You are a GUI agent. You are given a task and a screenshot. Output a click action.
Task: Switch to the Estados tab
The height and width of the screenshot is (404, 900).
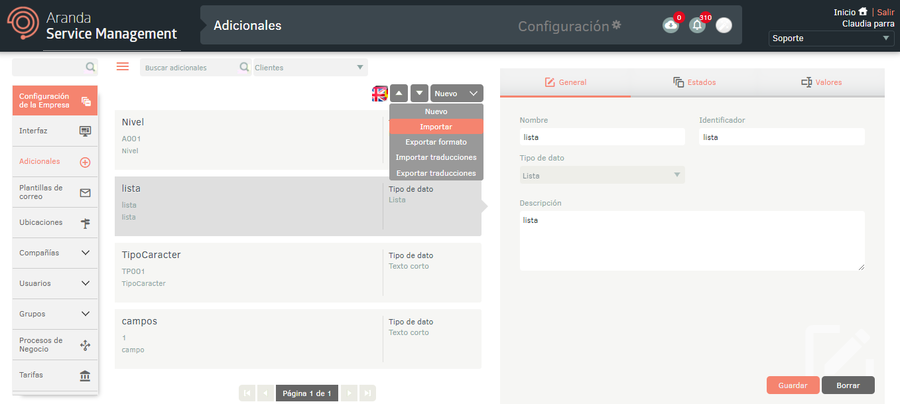694,82
